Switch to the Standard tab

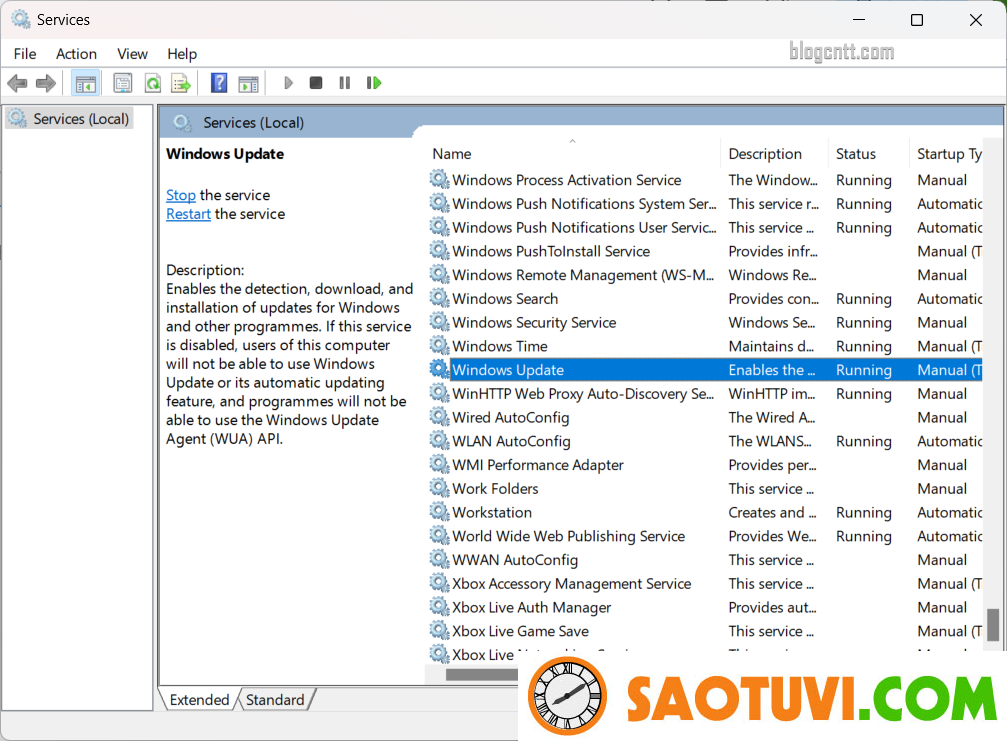click(275, 699)
